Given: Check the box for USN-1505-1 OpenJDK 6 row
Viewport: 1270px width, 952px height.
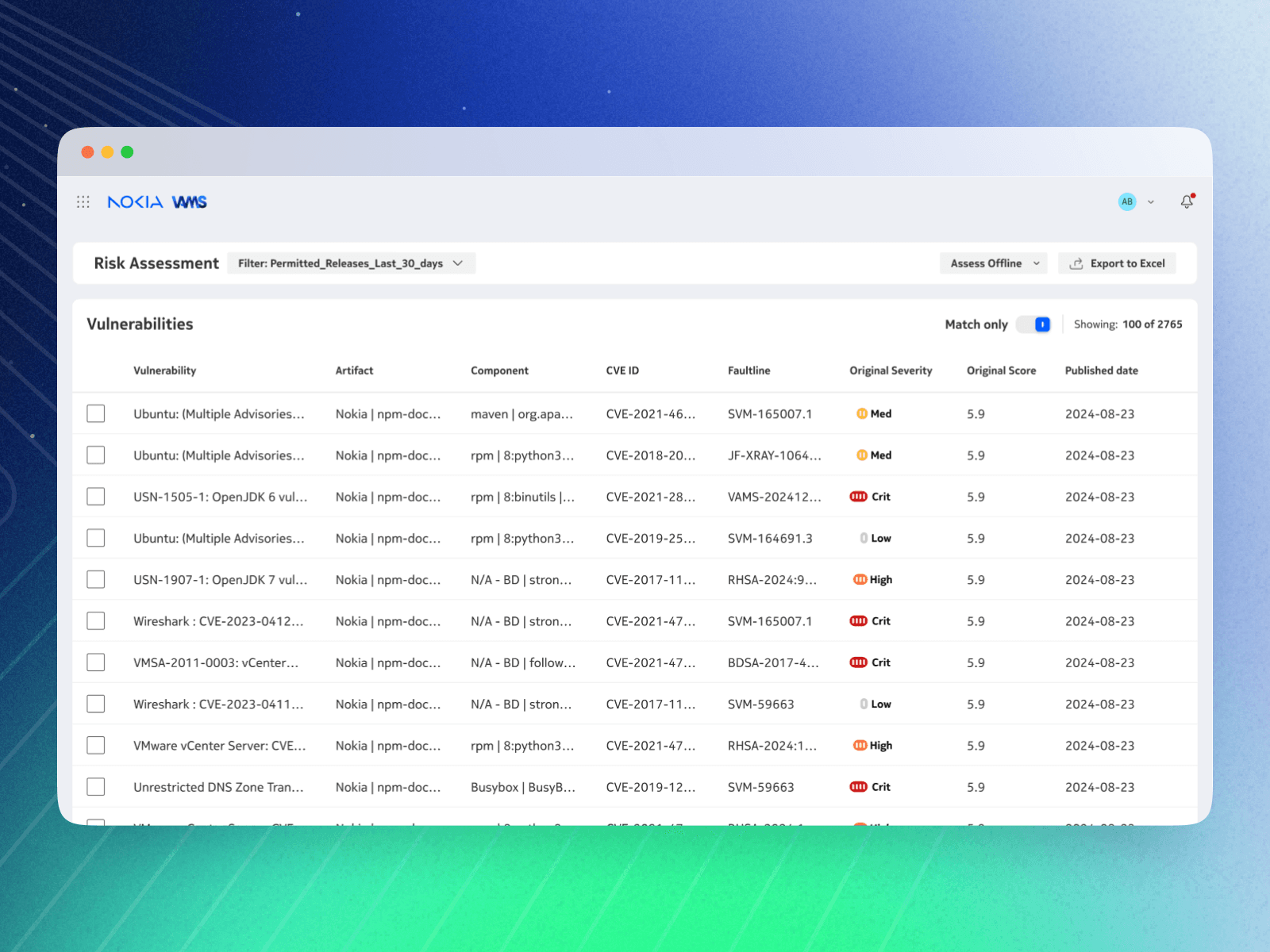Looking at the screenshot, I should [96, 497].
